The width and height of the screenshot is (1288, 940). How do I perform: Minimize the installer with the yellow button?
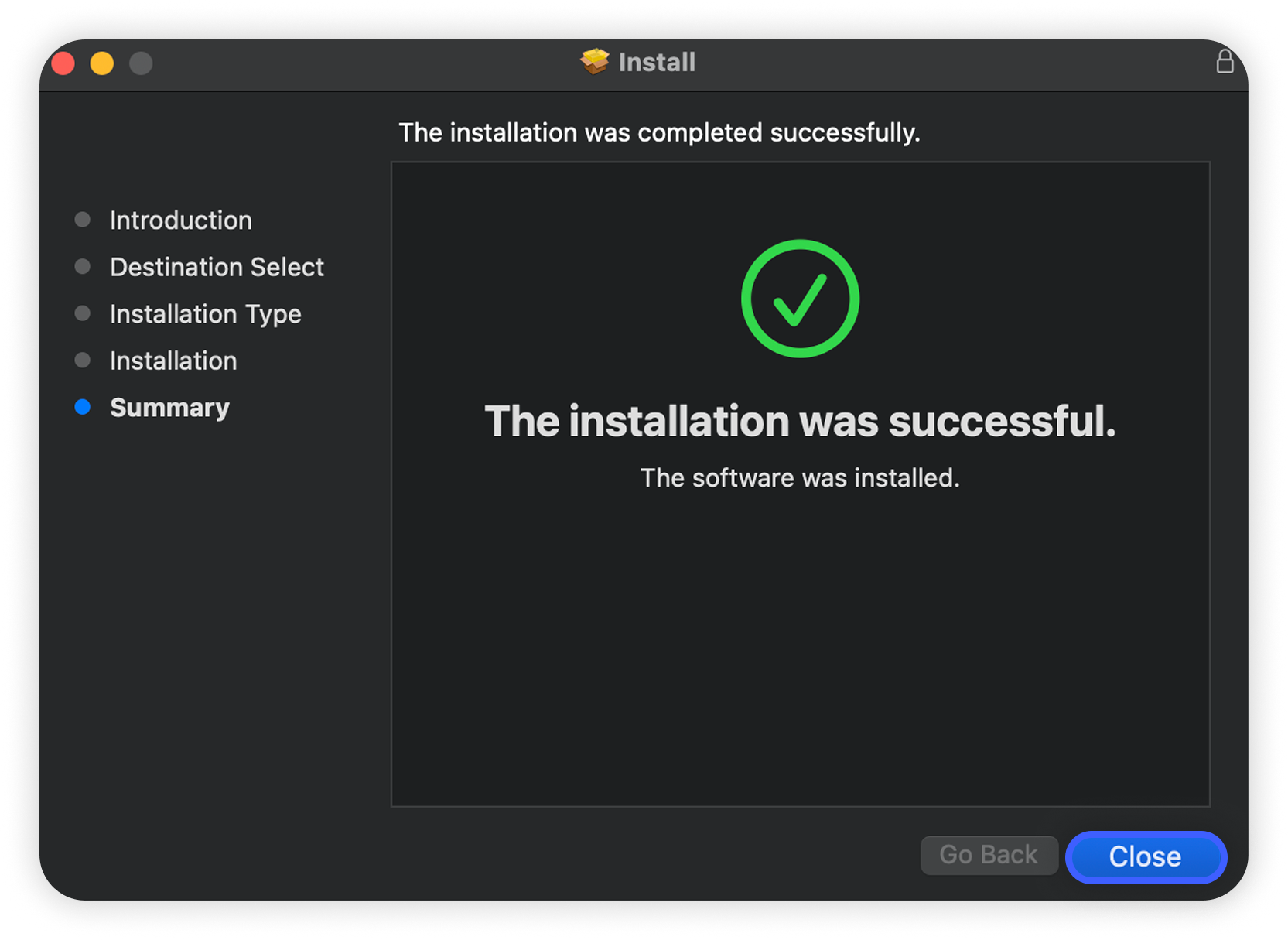point(102,63)
